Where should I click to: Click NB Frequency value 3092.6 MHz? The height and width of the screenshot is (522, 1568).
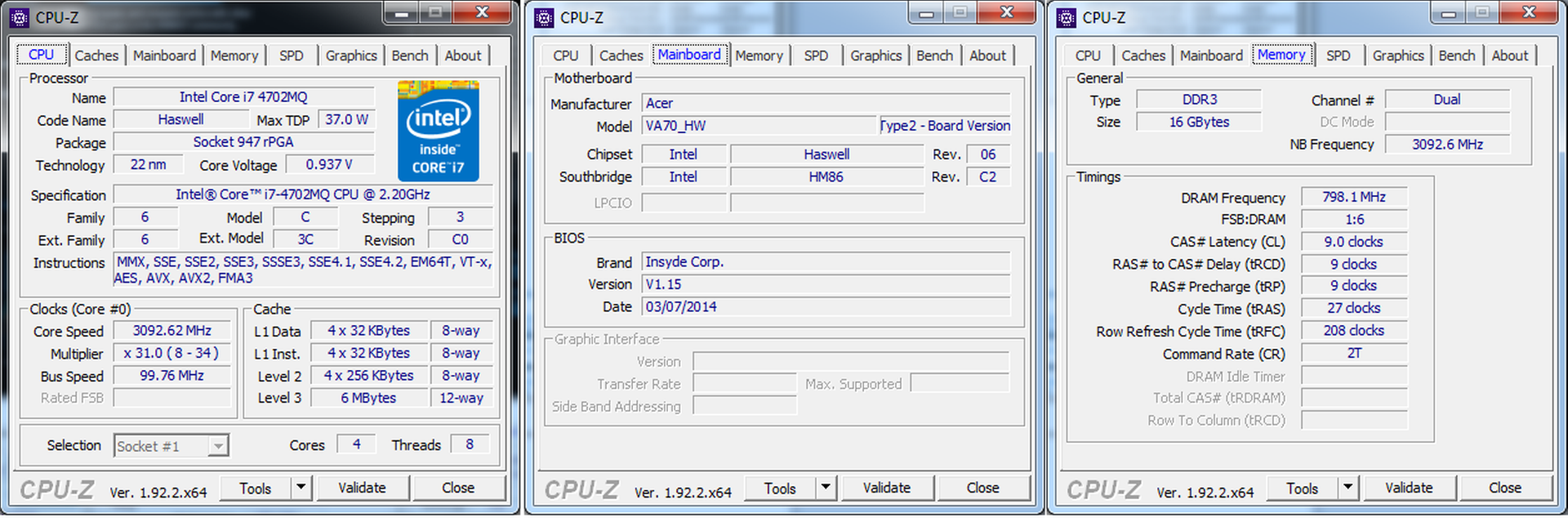pyautogui.click(x=1448, y=144)
